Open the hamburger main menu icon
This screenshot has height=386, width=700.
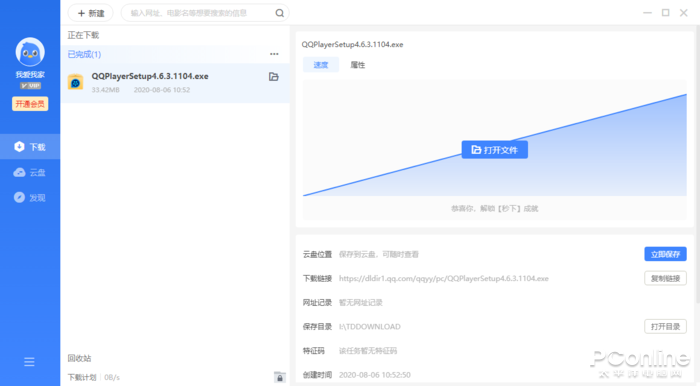pyautogui.click(x=29, y=362)
